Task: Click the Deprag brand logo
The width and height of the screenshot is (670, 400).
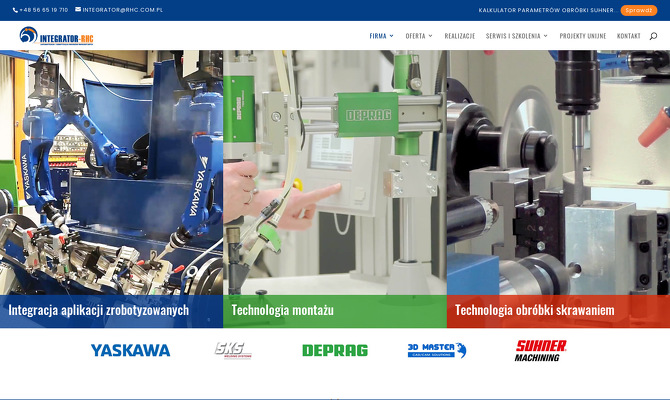Action: point(335,350)
